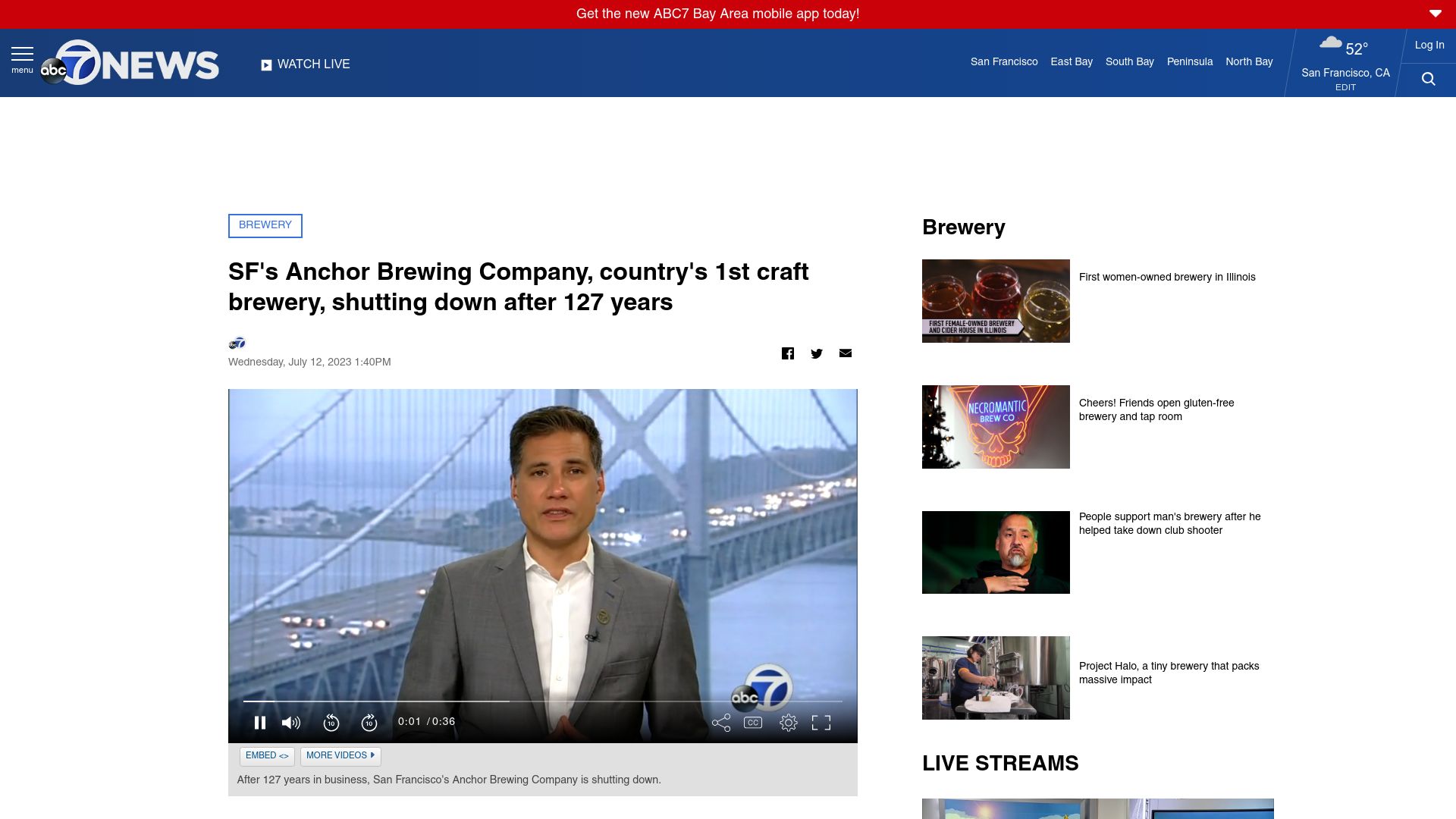Viewport: 1456px width, 819px height.
Task: Enter fullscreen video mode
Action: [821, 723]
